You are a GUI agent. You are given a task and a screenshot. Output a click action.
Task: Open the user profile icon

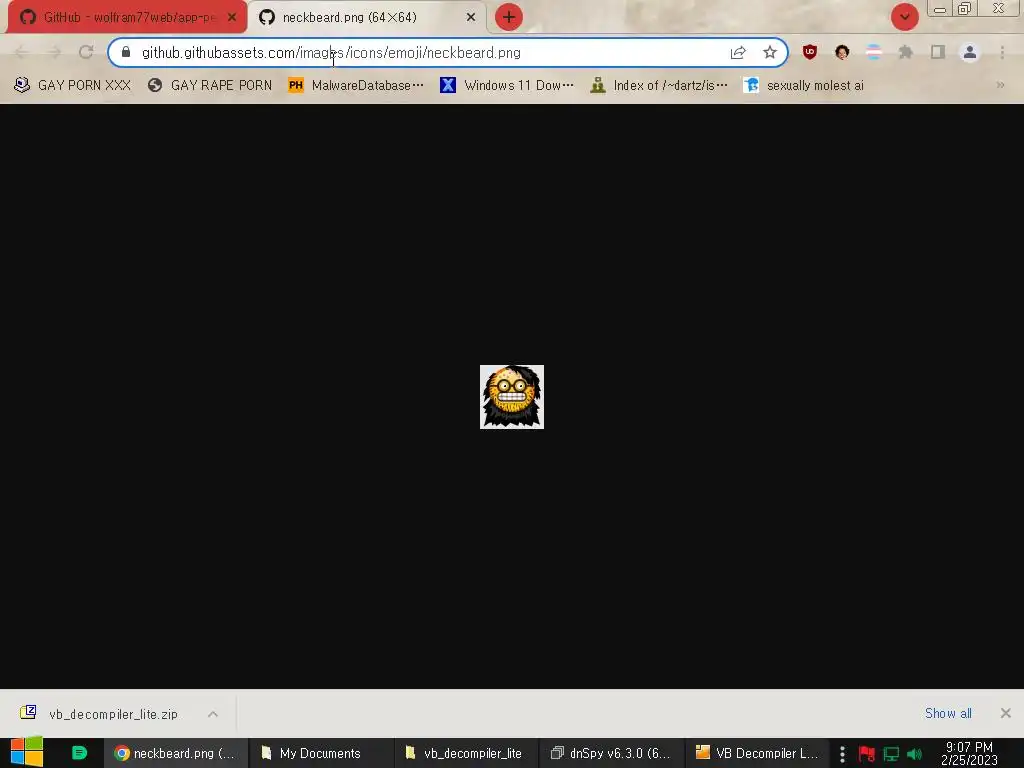coord(970,52)
